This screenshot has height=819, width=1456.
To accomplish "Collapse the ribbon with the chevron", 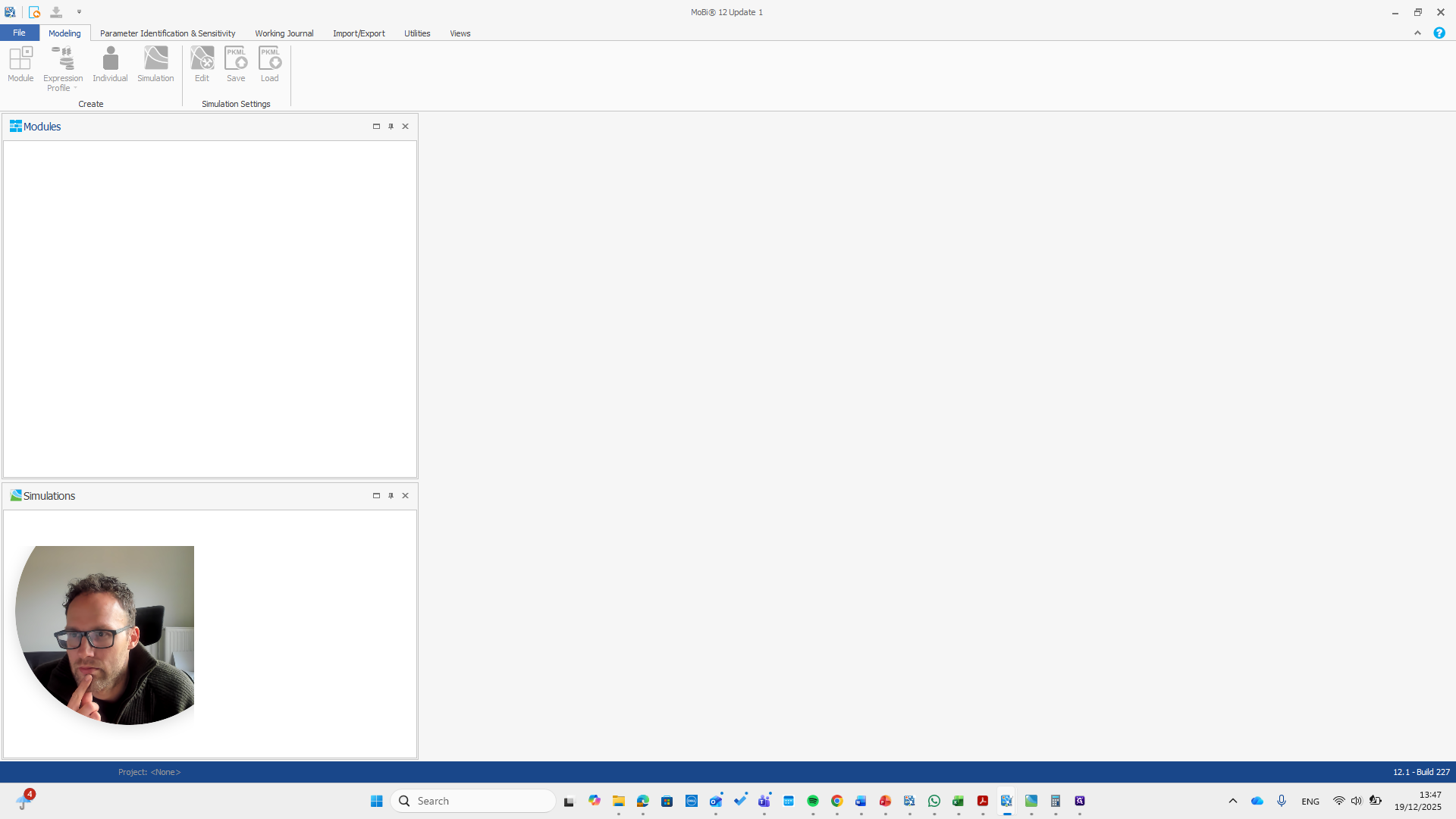I will 1417,33.
